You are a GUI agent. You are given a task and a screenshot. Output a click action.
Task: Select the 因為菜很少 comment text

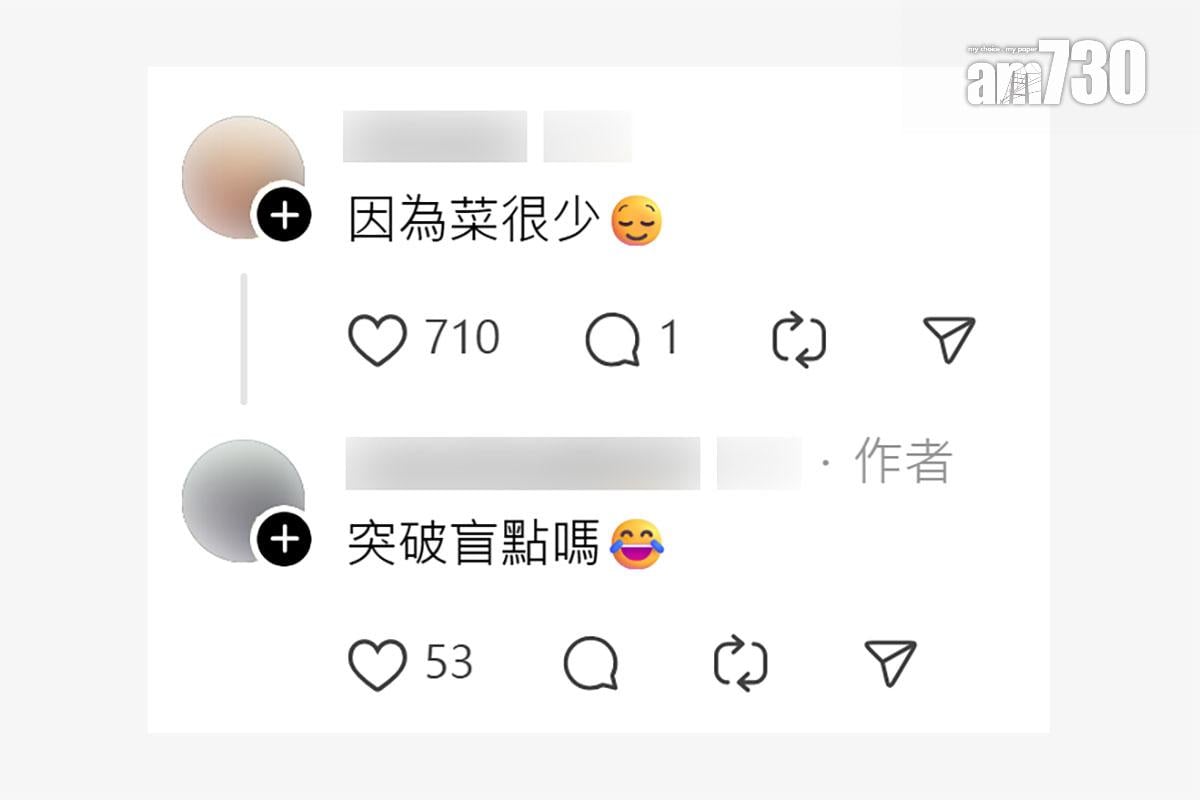[x=474, y=220]
